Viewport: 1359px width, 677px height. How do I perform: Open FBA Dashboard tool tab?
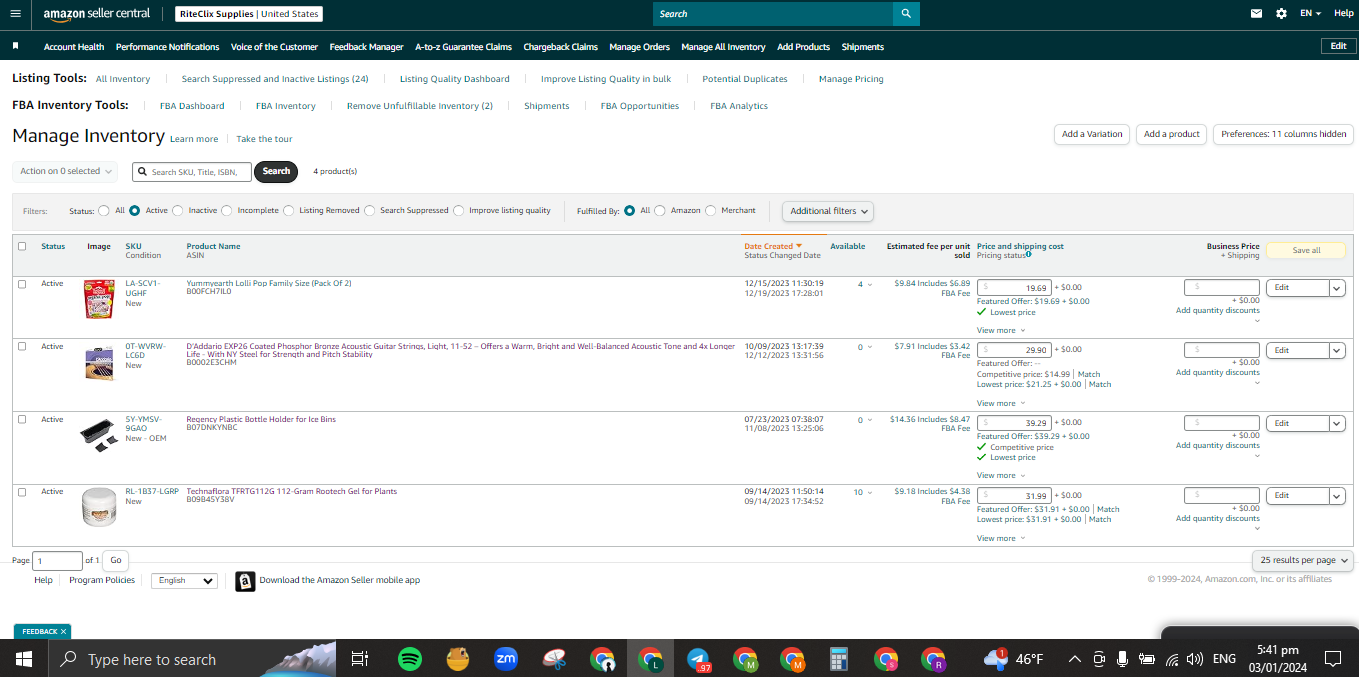coord(192,106)
